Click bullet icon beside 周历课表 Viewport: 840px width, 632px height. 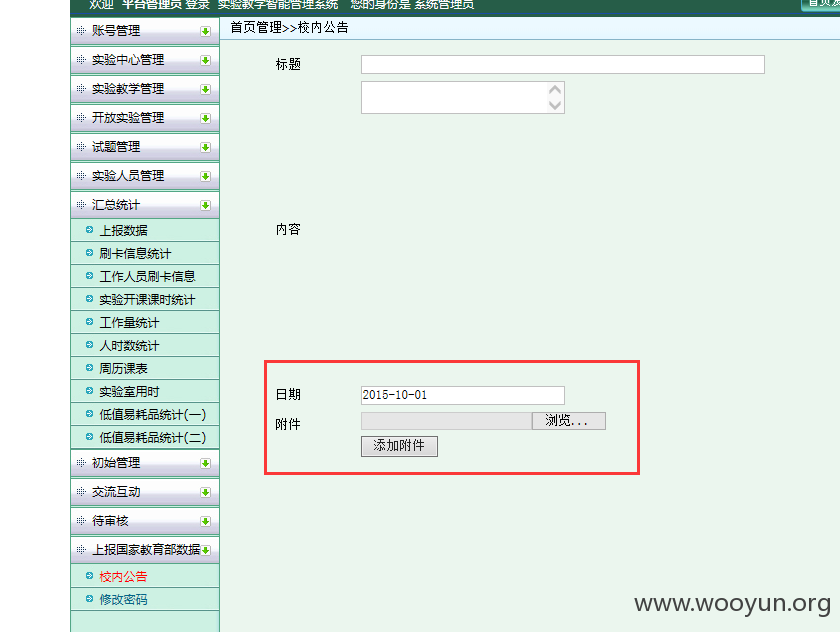point(89,368)
